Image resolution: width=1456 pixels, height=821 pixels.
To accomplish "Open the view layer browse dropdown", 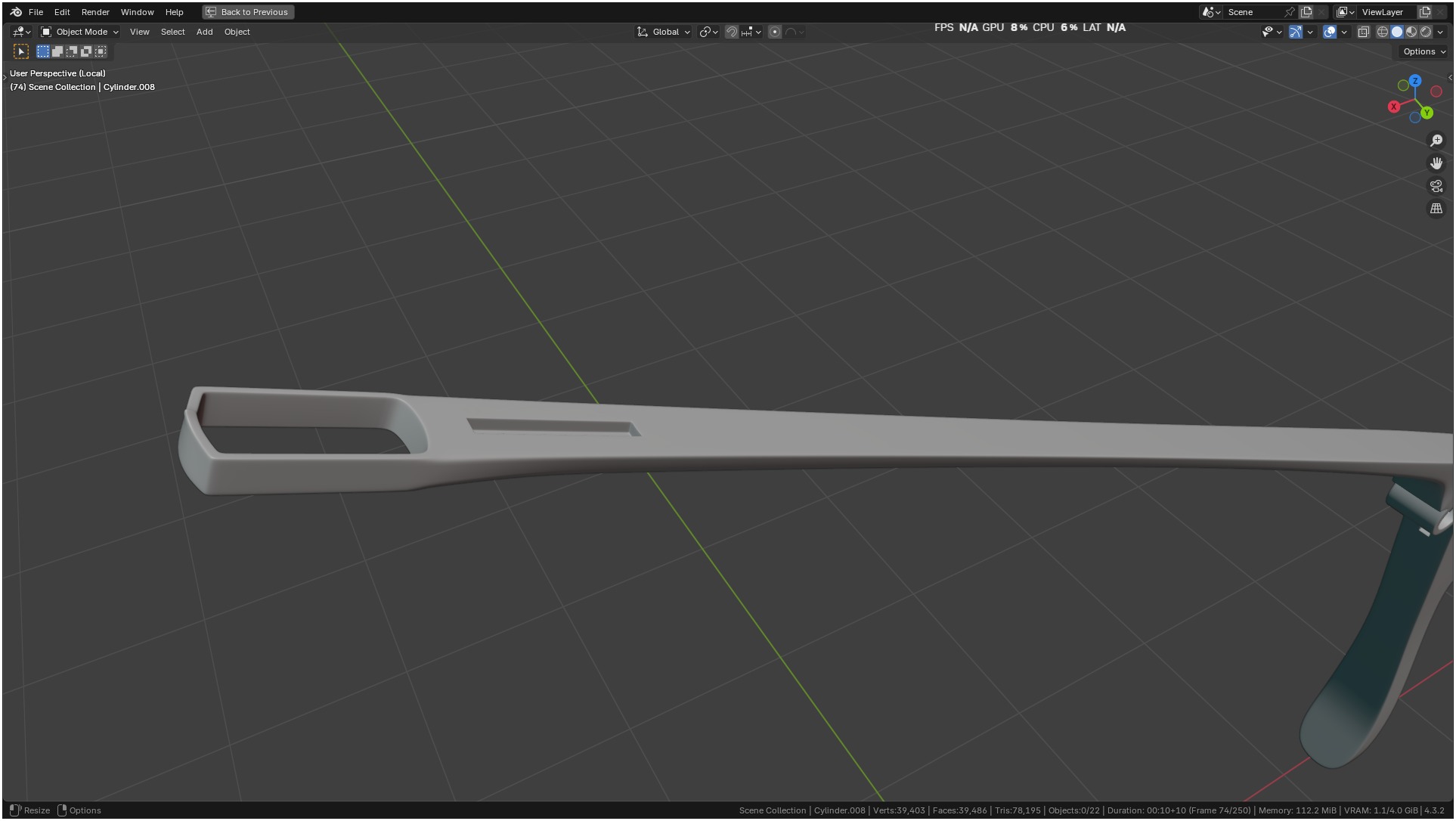I will coord(1346,12).
